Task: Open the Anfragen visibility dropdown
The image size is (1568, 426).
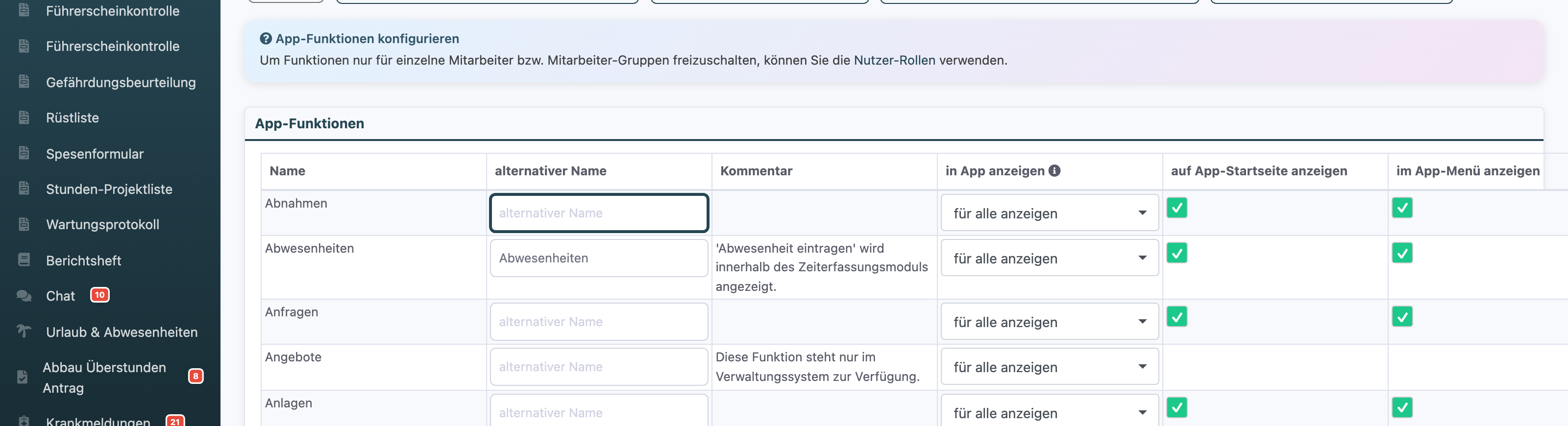Action: (x=1050, y=321)
